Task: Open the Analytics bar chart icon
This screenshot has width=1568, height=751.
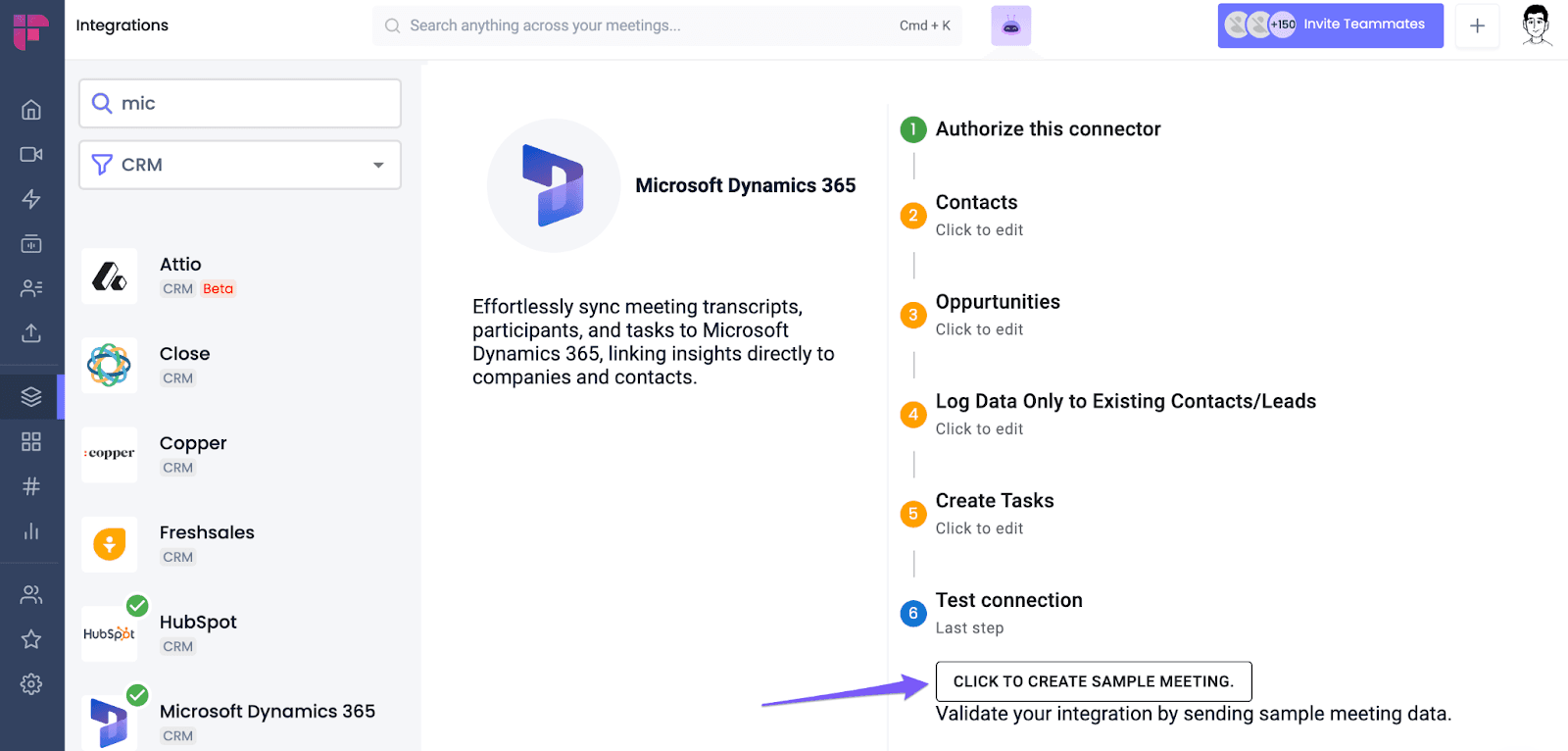Action: coord(31,531)
